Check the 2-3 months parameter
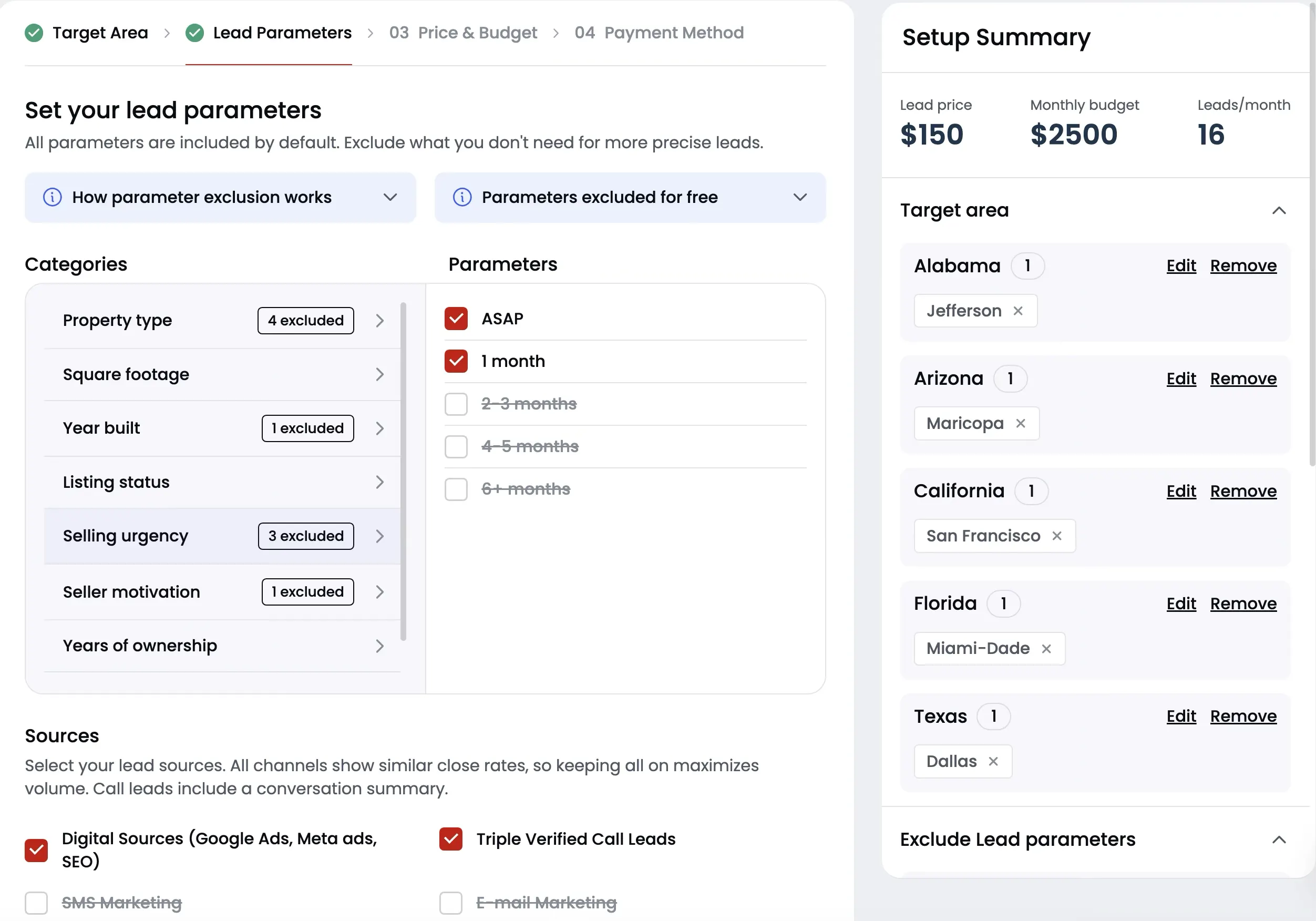The image size is (1316, 921). (x=456, y=404)
